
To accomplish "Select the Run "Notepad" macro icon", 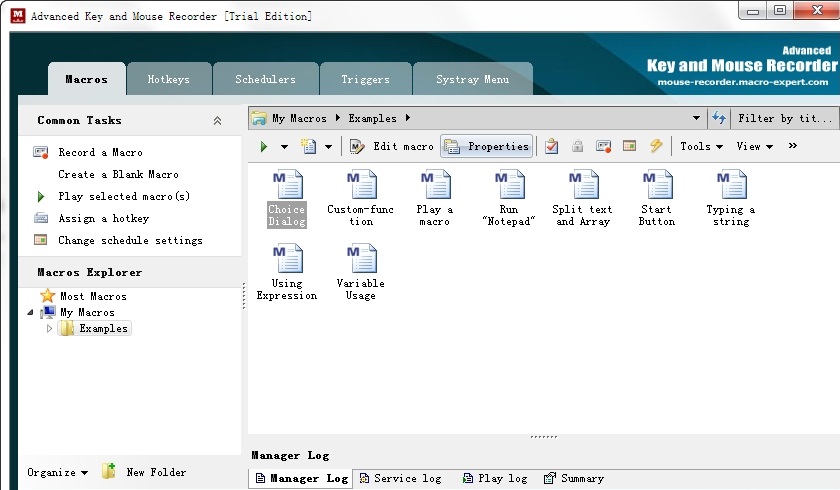I will (509, 198).
